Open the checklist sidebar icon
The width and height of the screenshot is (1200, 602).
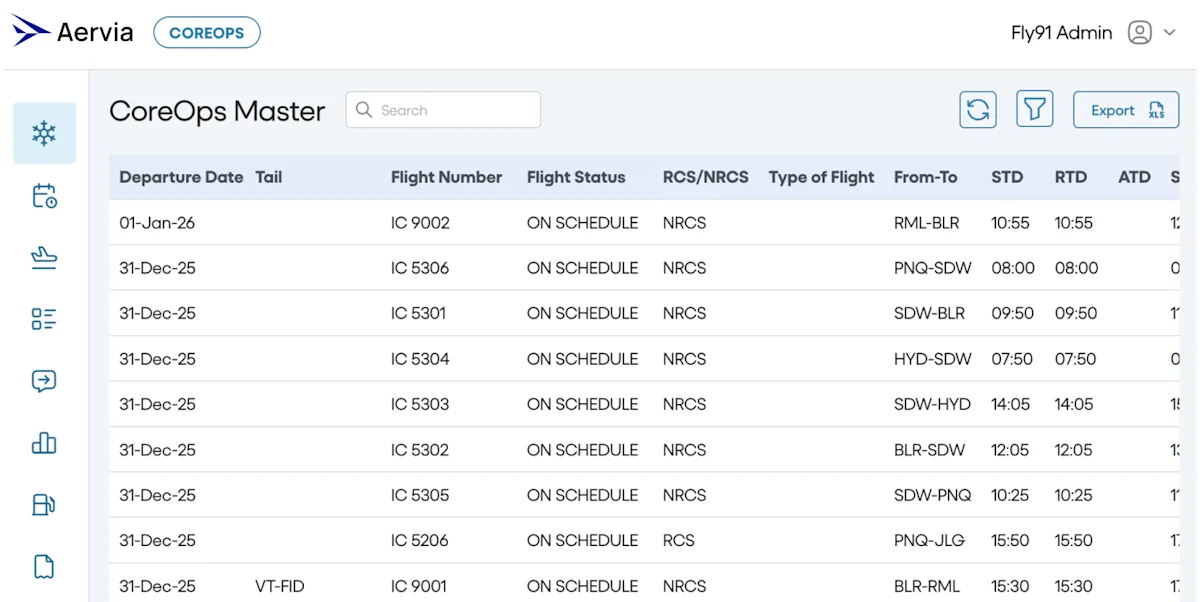coord(44,319)
